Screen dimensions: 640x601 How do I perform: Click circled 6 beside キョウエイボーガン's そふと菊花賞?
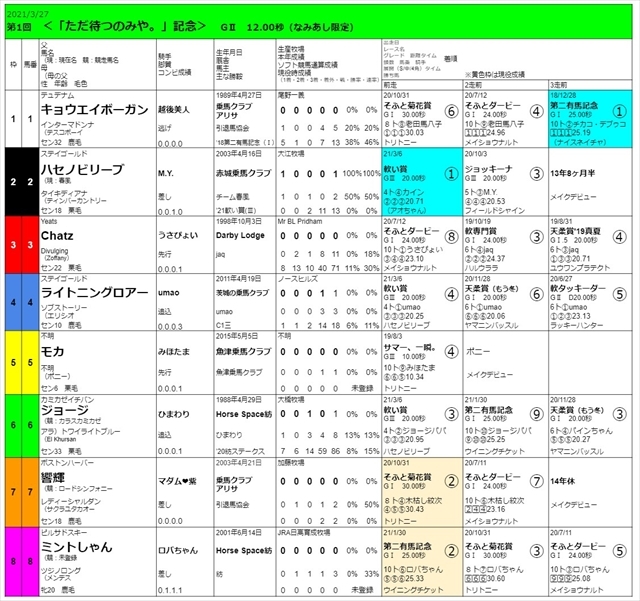[451, 113]
